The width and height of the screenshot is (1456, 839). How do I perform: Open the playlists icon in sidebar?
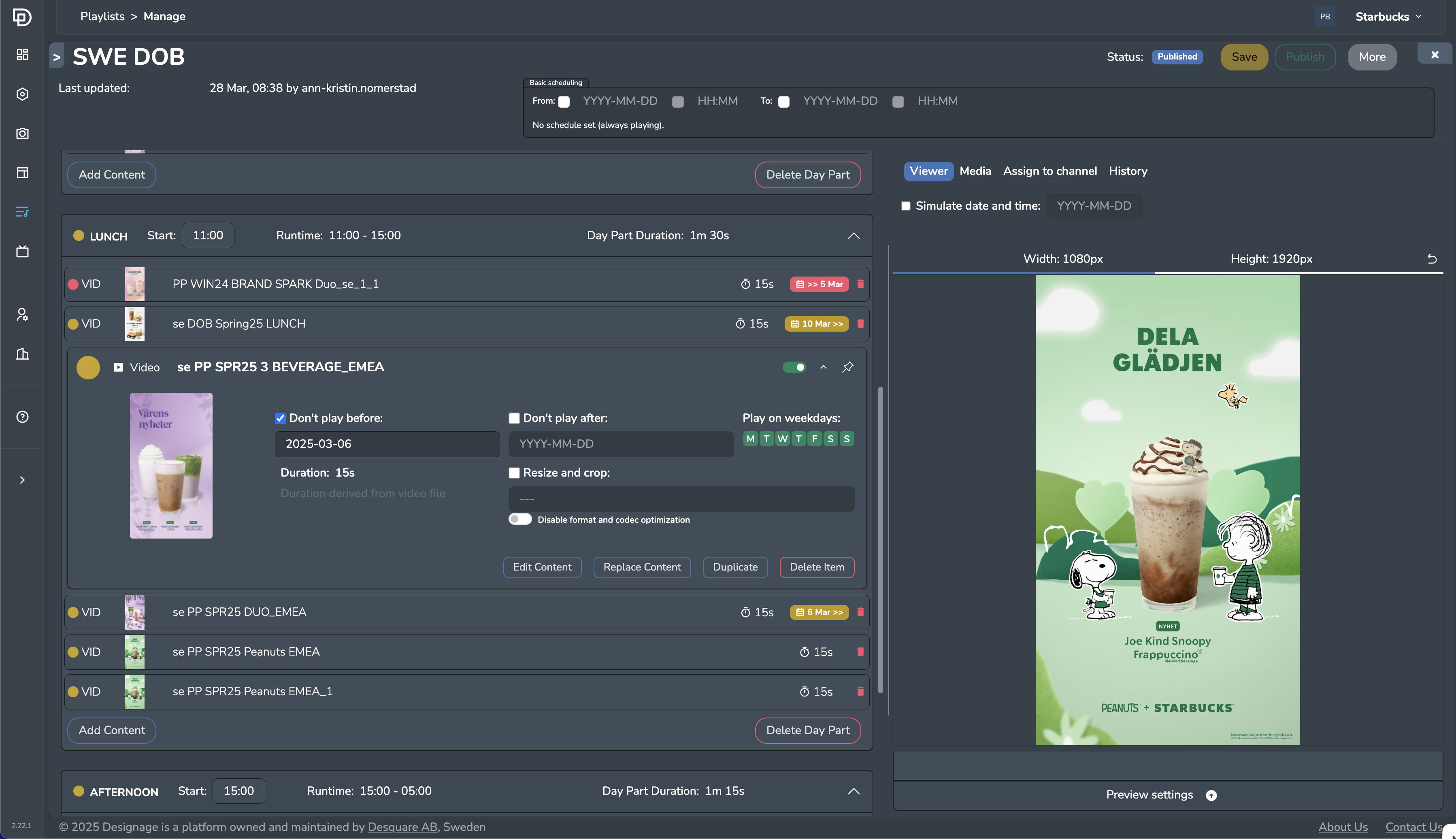(x=22, y=212)
